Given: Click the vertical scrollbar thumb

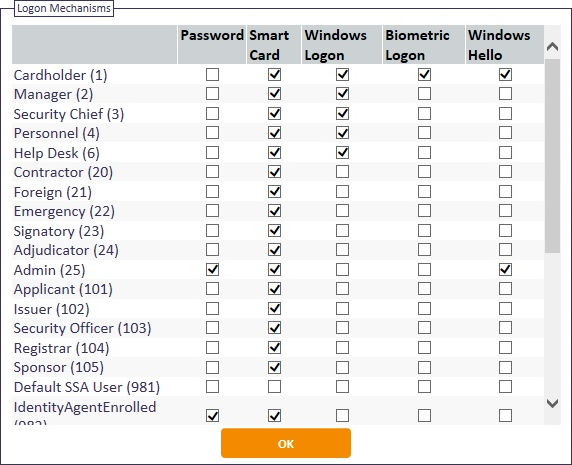Looking at the screenshot, I should pos(552,156).
